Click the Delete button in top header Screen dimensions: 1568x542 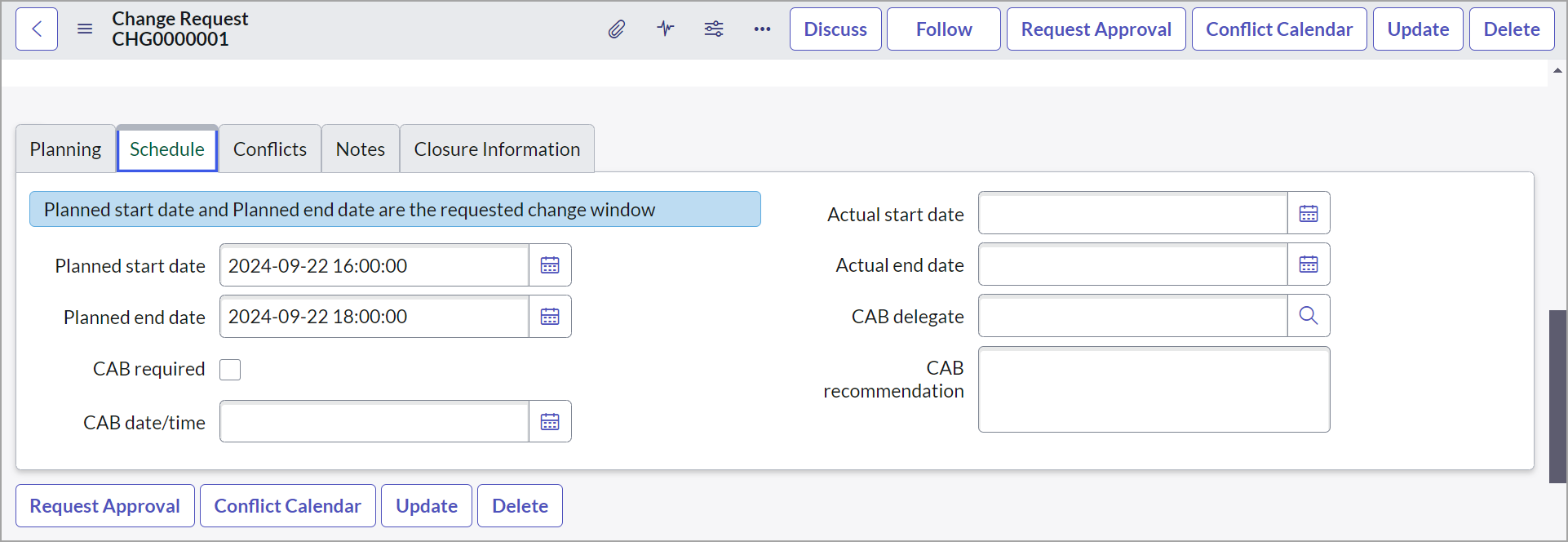(x=1512, y=29)
